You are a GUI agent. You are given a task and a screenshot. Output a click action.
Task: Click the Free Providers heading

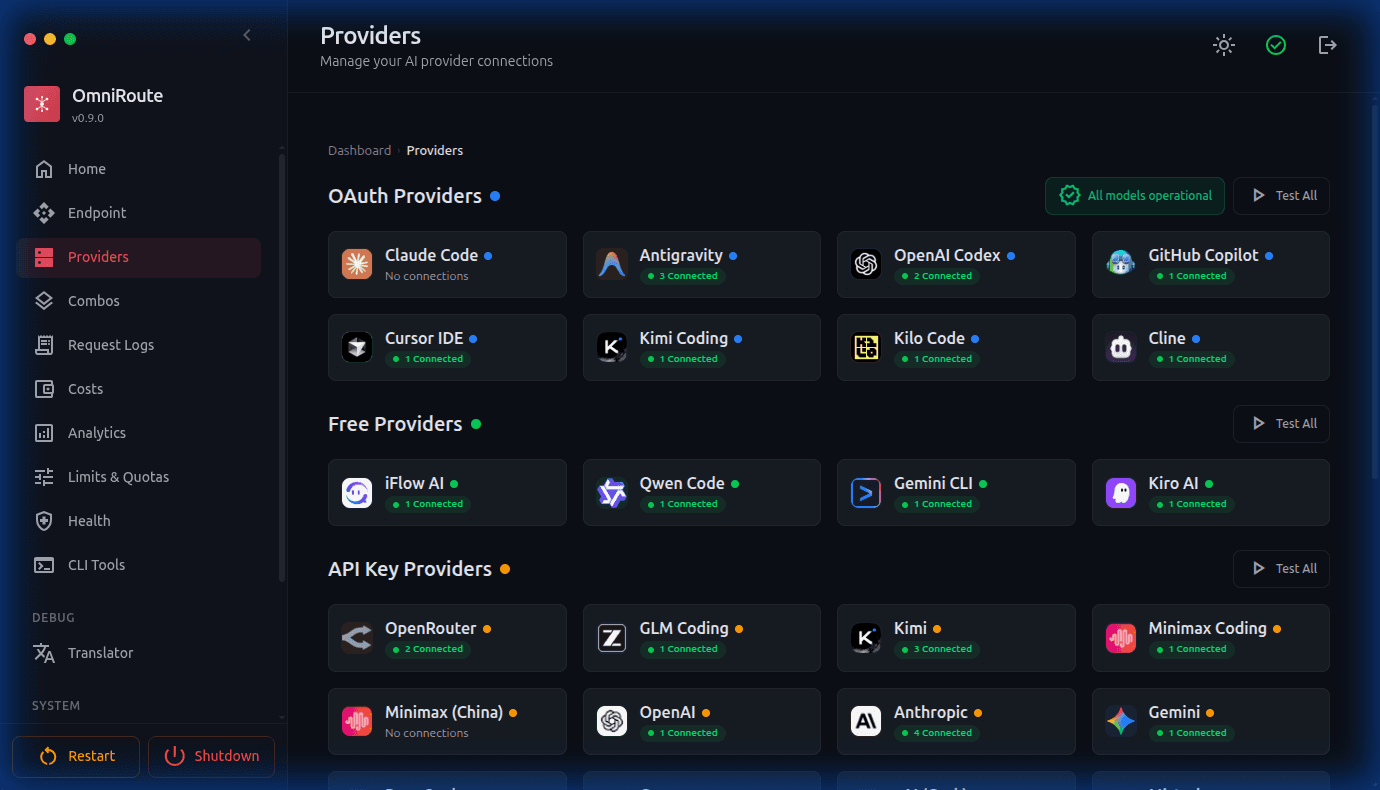(x=395, y=424)
